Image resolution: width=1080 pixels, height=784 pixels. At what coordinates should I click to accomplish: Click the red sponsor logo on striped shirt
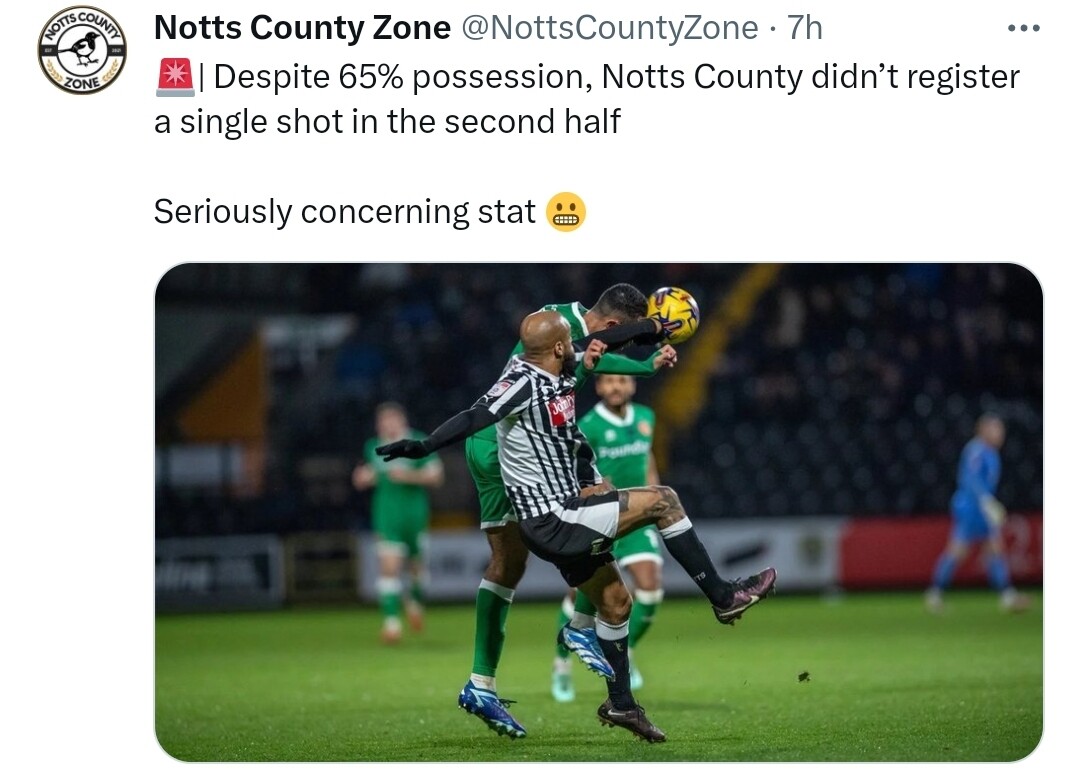[561, 411]
